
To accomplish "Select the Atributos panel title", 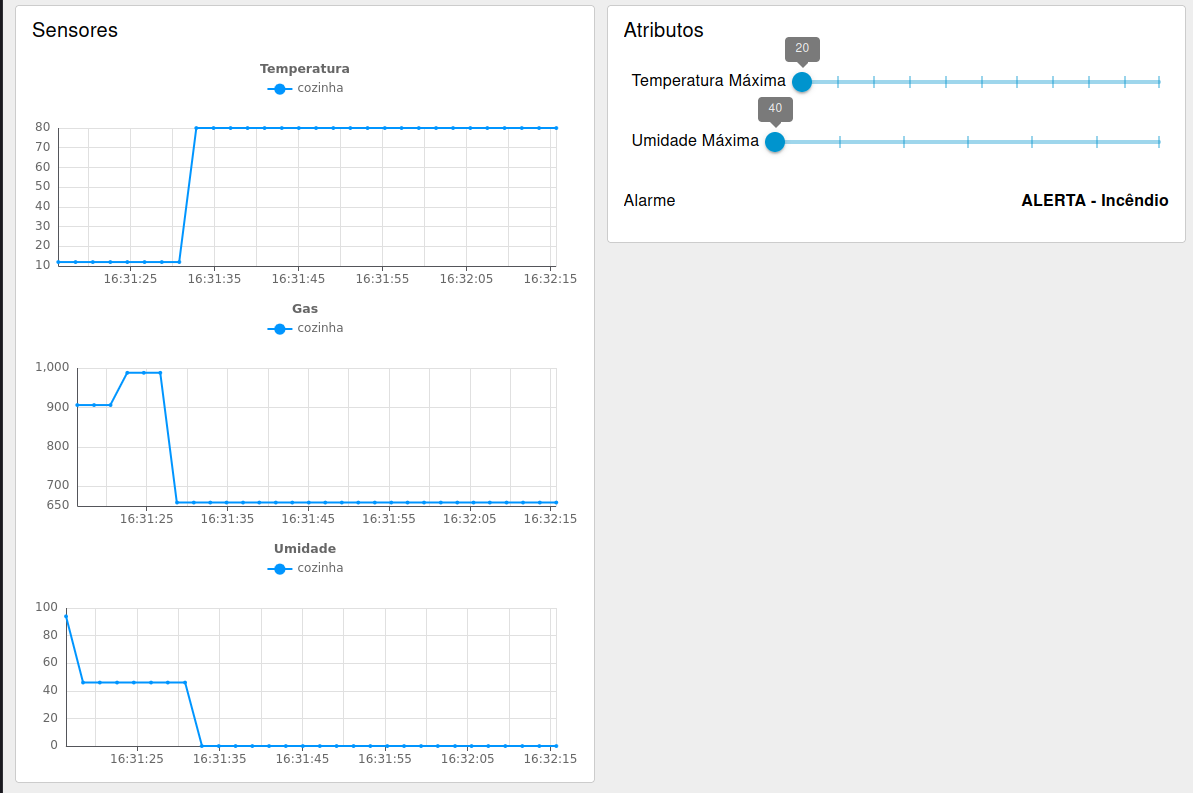I will pyautogui.click(x=663, y=31).
